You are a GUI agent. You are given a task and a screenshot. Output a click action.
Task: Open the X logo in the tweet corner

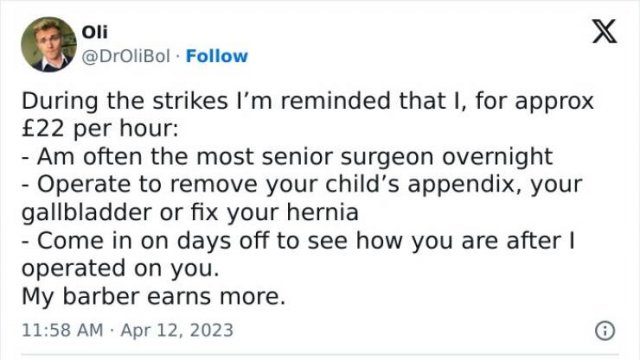click(x=604, y=31)
